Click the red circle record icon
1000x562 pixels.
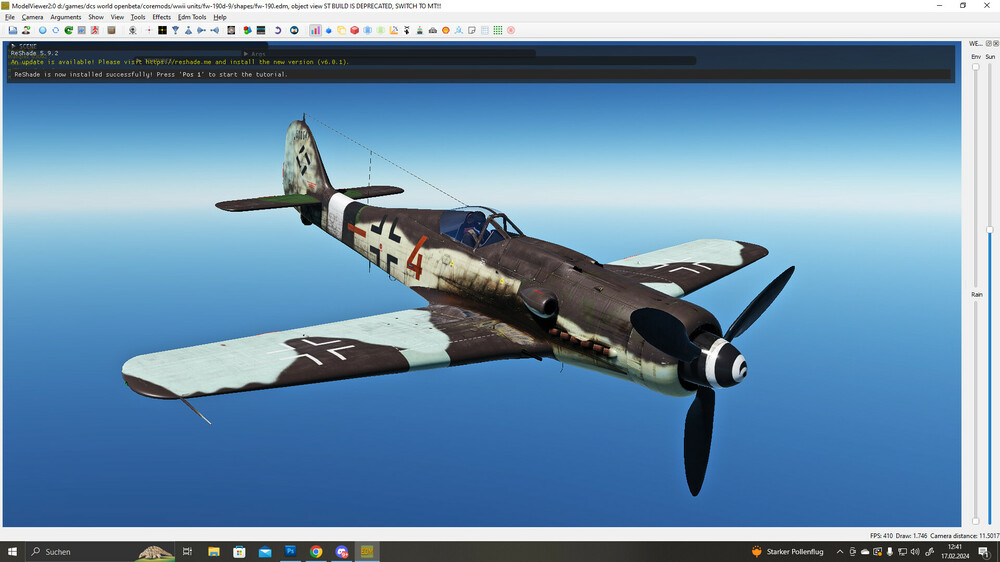click(511, 30)
